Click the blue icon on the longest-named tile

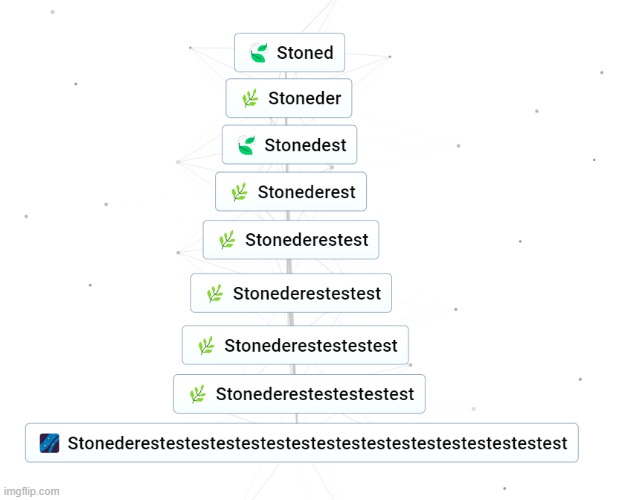[x=49, y=443]
